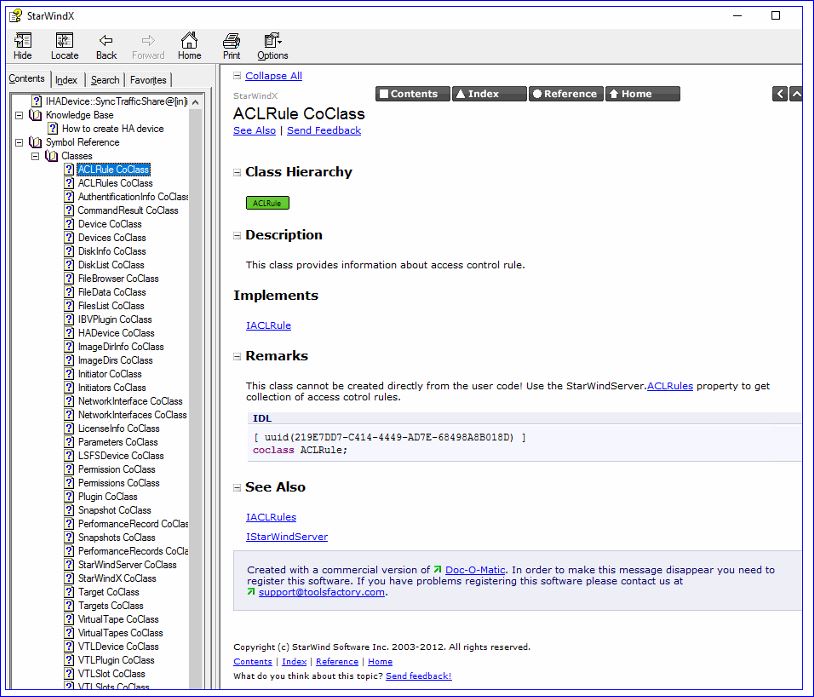This screenshot has height=697, width=814.
Task: Click the See Also link under title
Action: point(254,131)
